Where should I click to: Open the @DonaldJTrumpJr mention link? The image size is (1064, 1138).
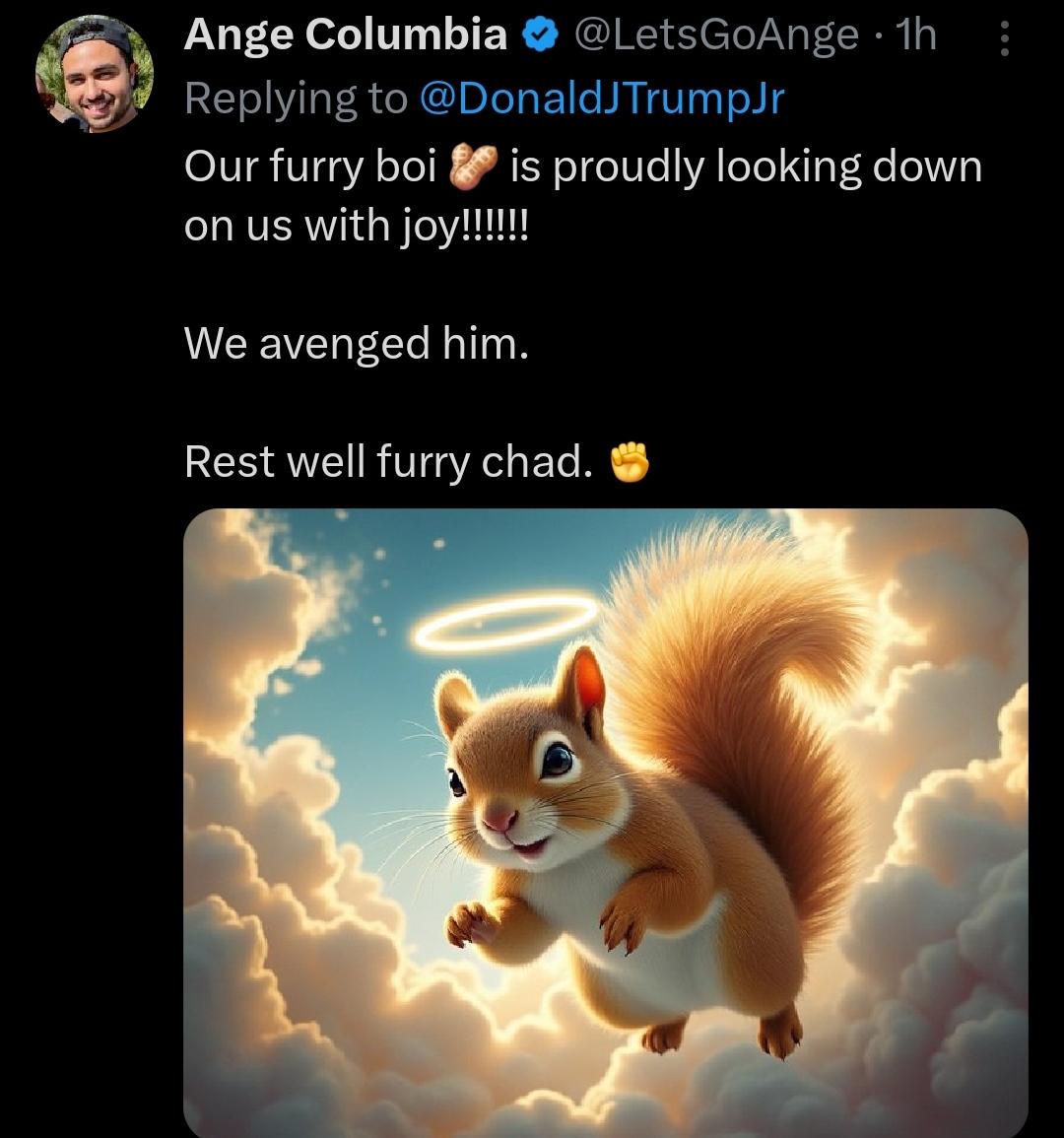[601, 98]
